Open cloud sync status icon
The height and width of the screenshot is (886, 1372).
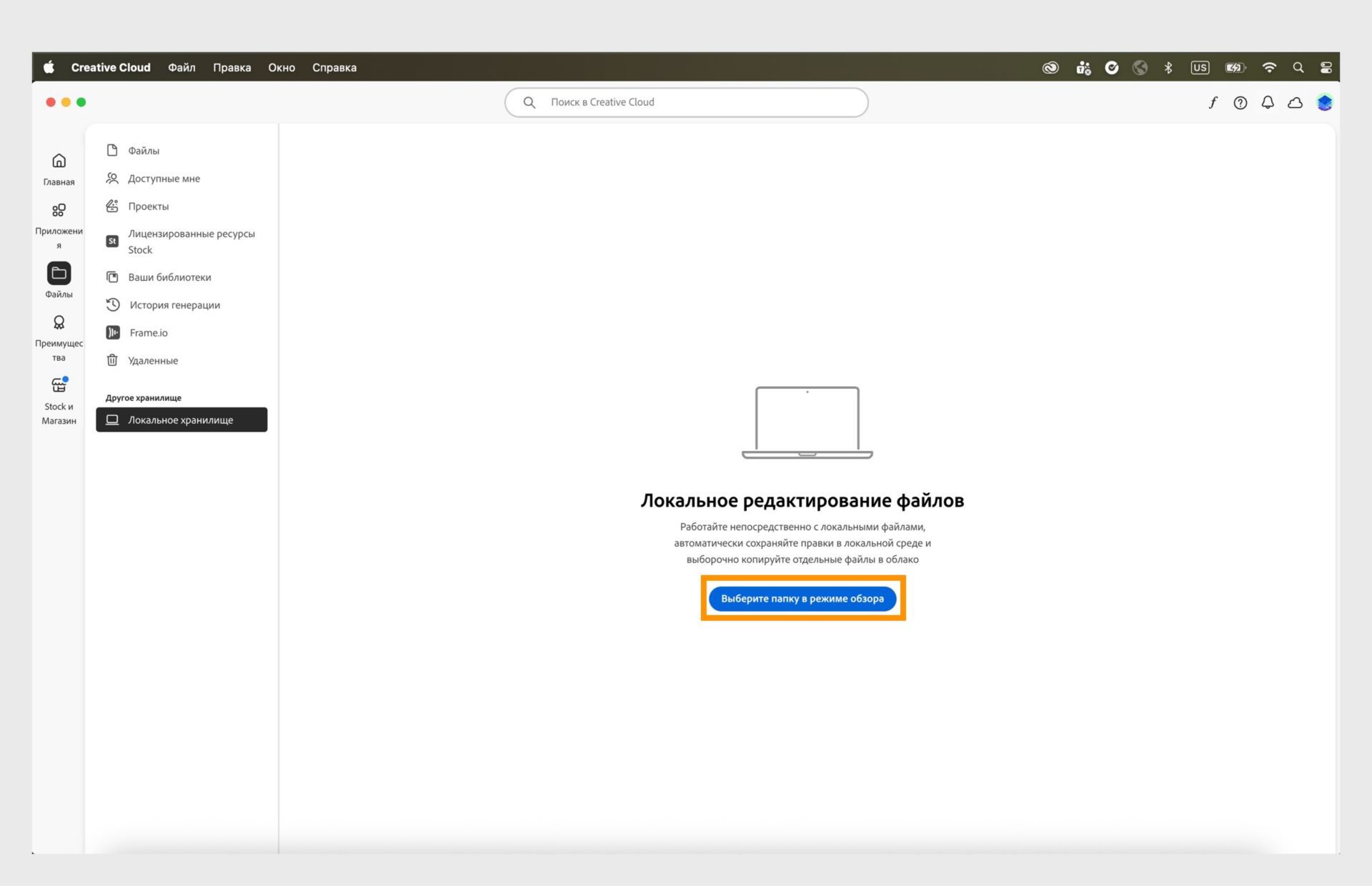pyautogui.click(x=1295, y=103)
